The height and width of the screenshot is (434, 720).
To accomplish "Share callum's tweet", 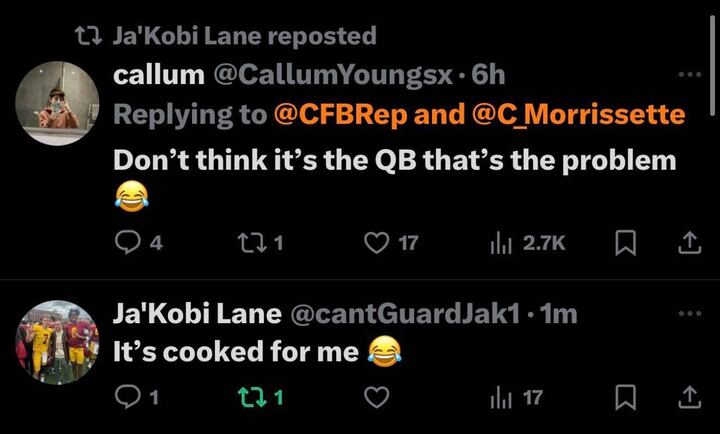I will 688,243.
